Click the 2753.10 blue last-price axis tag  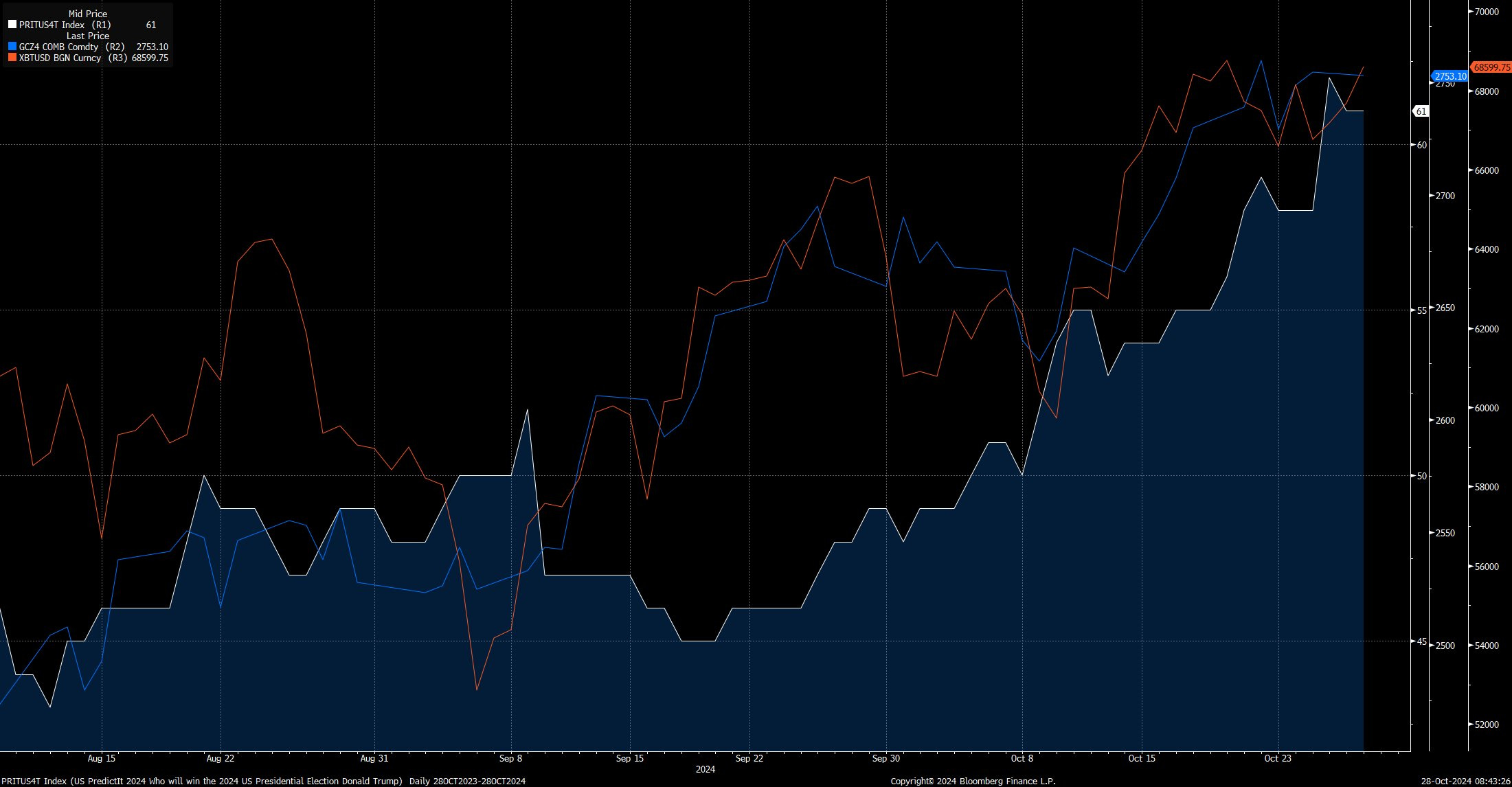[1450, 77]
